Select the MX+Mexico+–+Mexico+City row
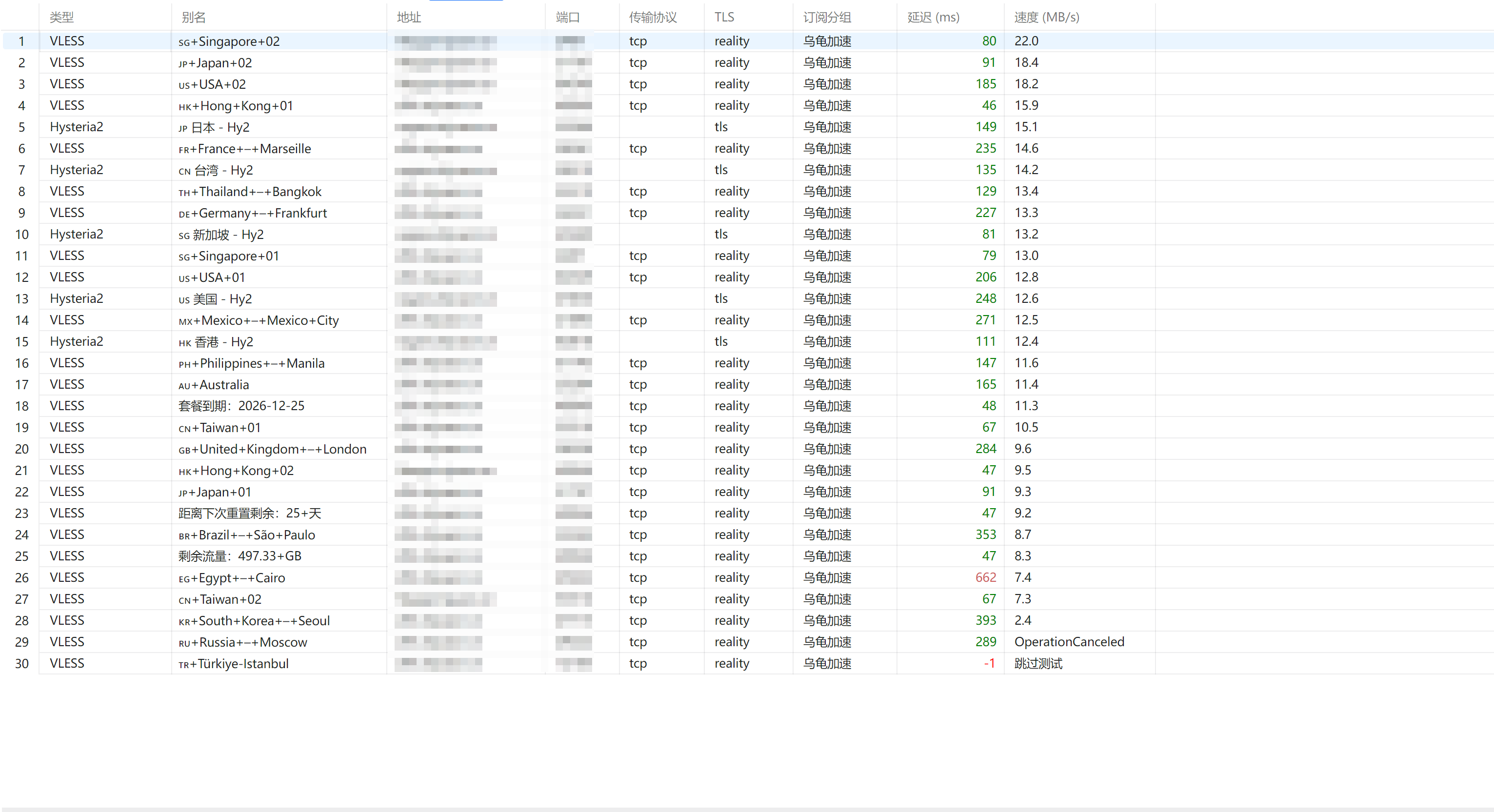The image size is (1494, 812). coord(747,320)
